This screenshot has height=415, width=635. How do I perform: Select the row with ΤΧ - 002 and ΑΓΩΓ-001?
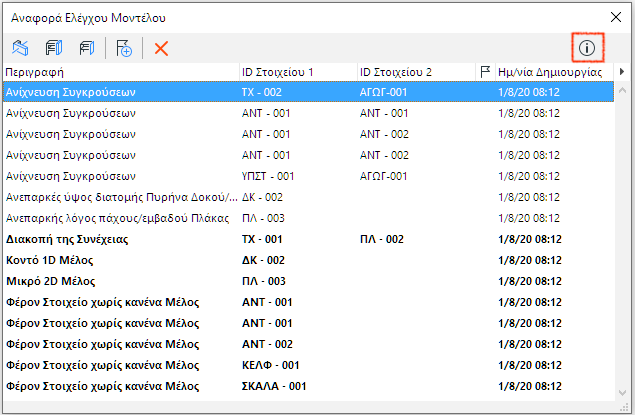pos(309,92)
